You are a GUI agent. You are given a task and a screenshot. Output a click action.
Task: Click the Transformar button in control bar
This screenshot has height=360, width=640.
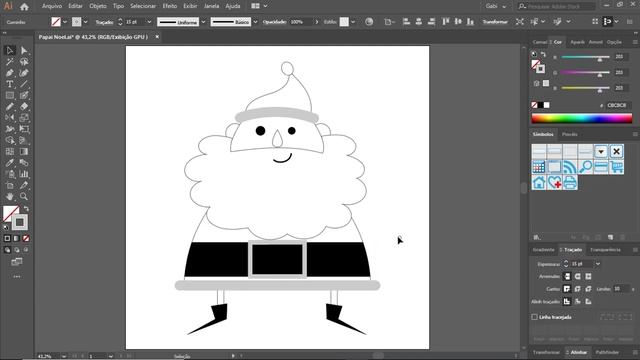tap(495, 22)
